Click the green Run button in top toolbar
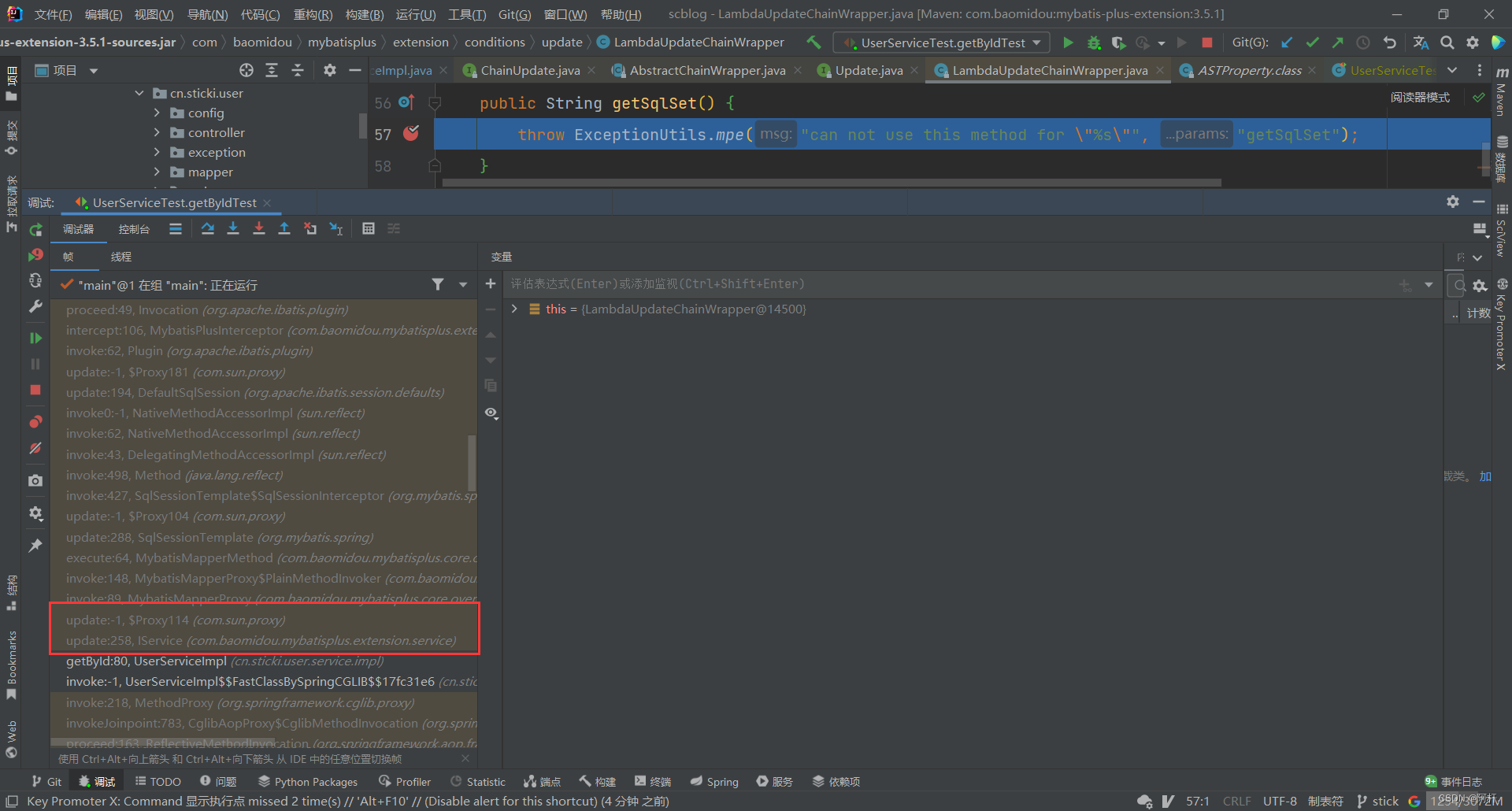Screen dimensions: 1512x811 pos(1068,43)
